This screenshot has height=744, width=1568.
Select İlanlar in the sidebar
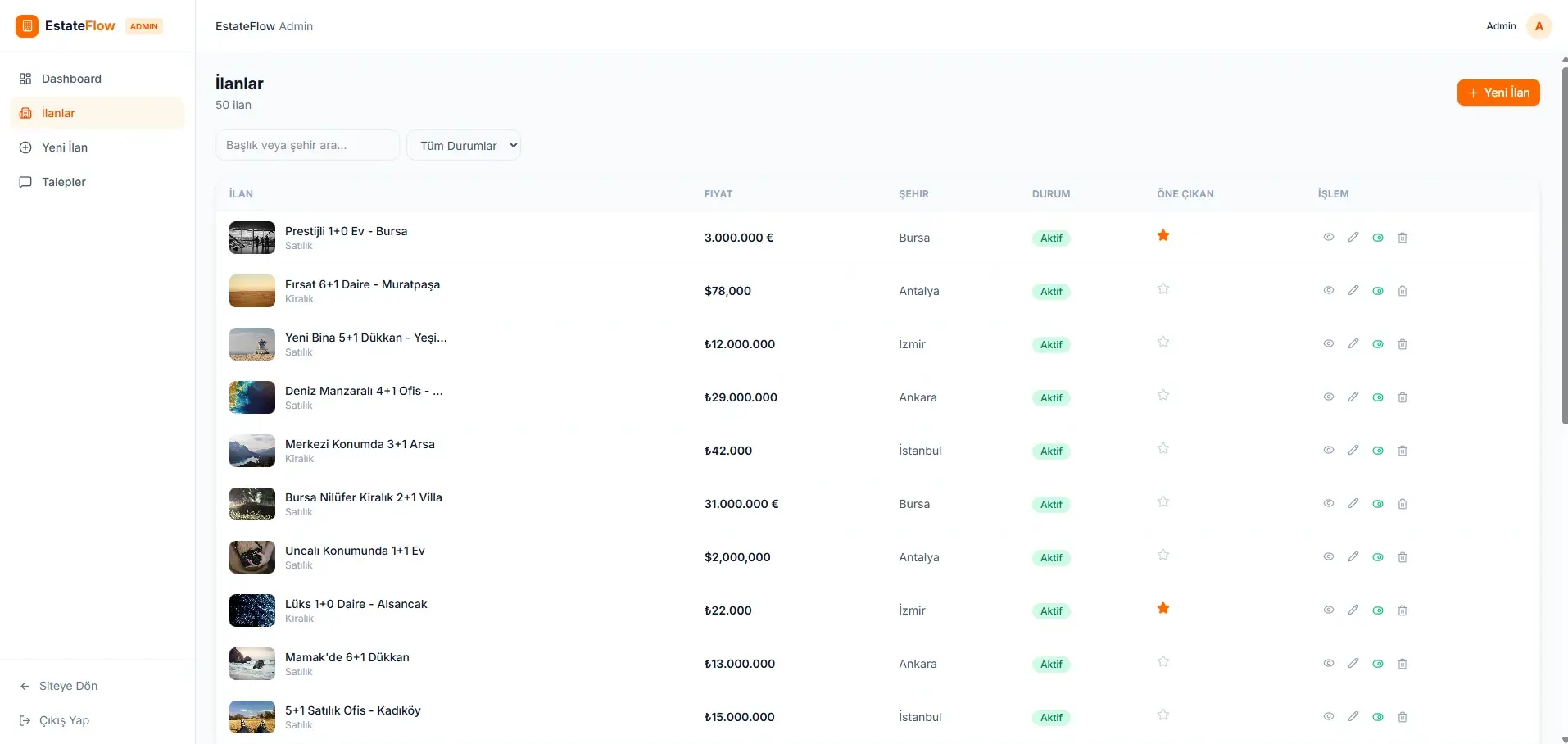pyautogui.click(x=97, y=113)
